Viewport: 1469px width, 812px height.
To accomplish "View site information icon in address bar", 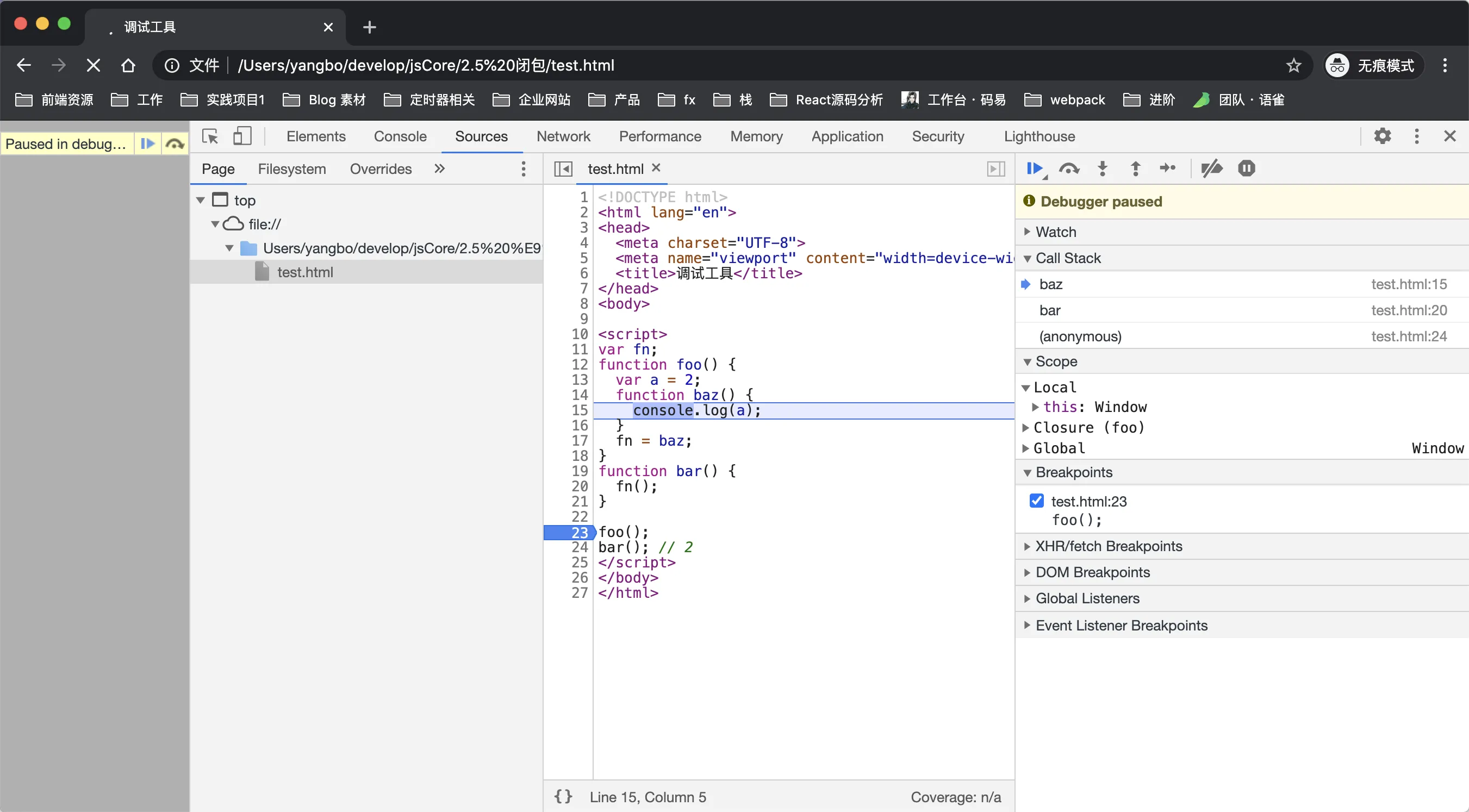I will point(172,66).
